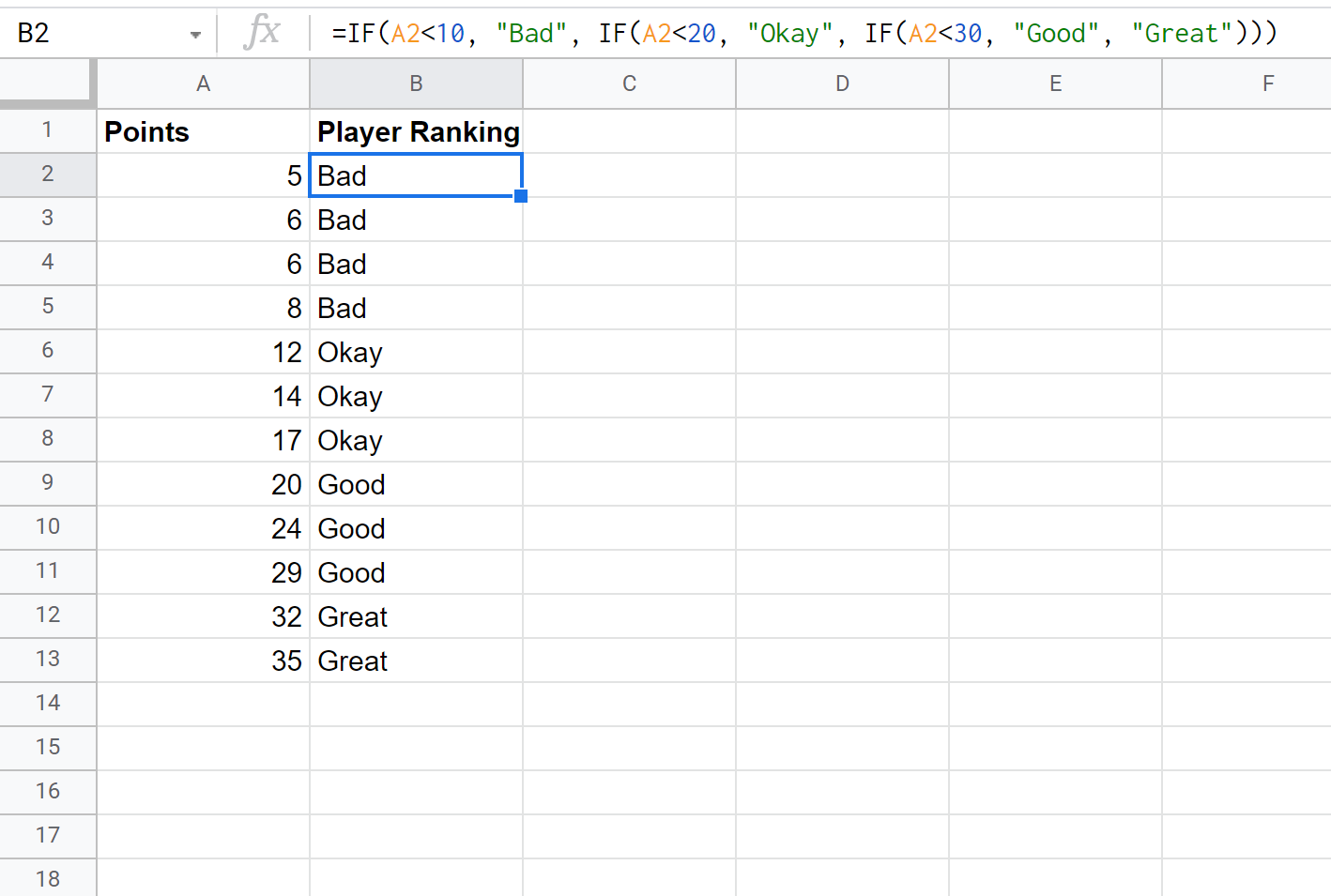The width and height of the screenshot is (1331, 896).
Task: Select cell A10 with value 24
Action: coord(203,528)
